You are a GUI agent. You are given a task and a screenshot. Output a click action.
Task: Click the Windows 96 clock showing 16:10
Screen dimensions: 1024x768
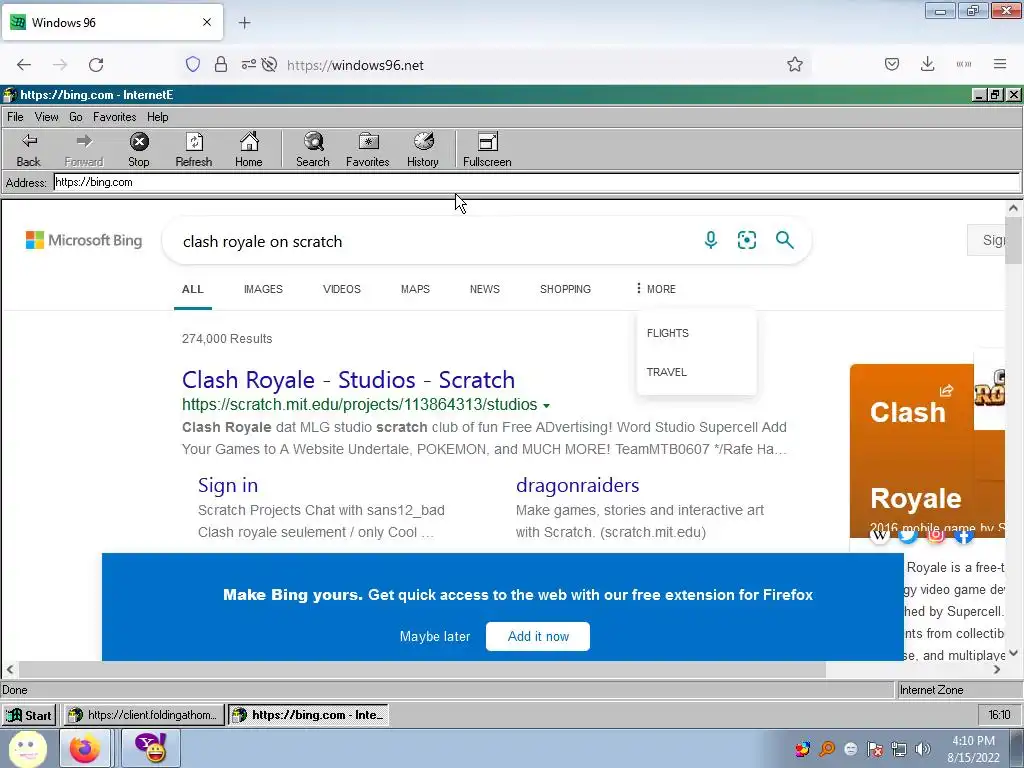[999, 715]
